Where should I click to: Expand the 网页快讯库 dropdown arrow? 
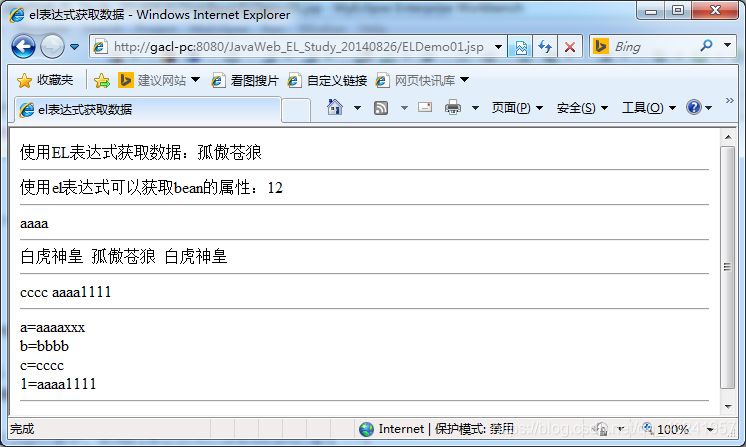point(465,80)
